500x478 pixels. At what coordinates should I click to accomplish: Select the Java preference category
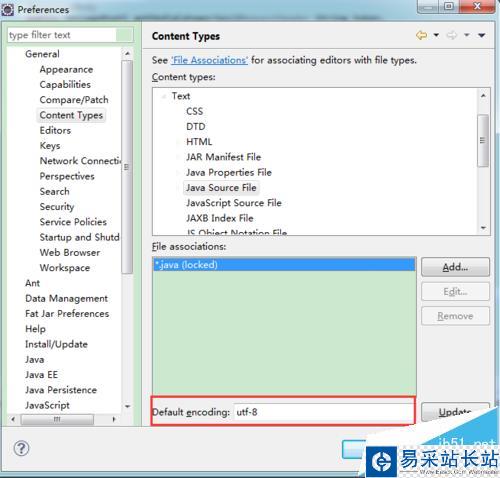(35, 360)
